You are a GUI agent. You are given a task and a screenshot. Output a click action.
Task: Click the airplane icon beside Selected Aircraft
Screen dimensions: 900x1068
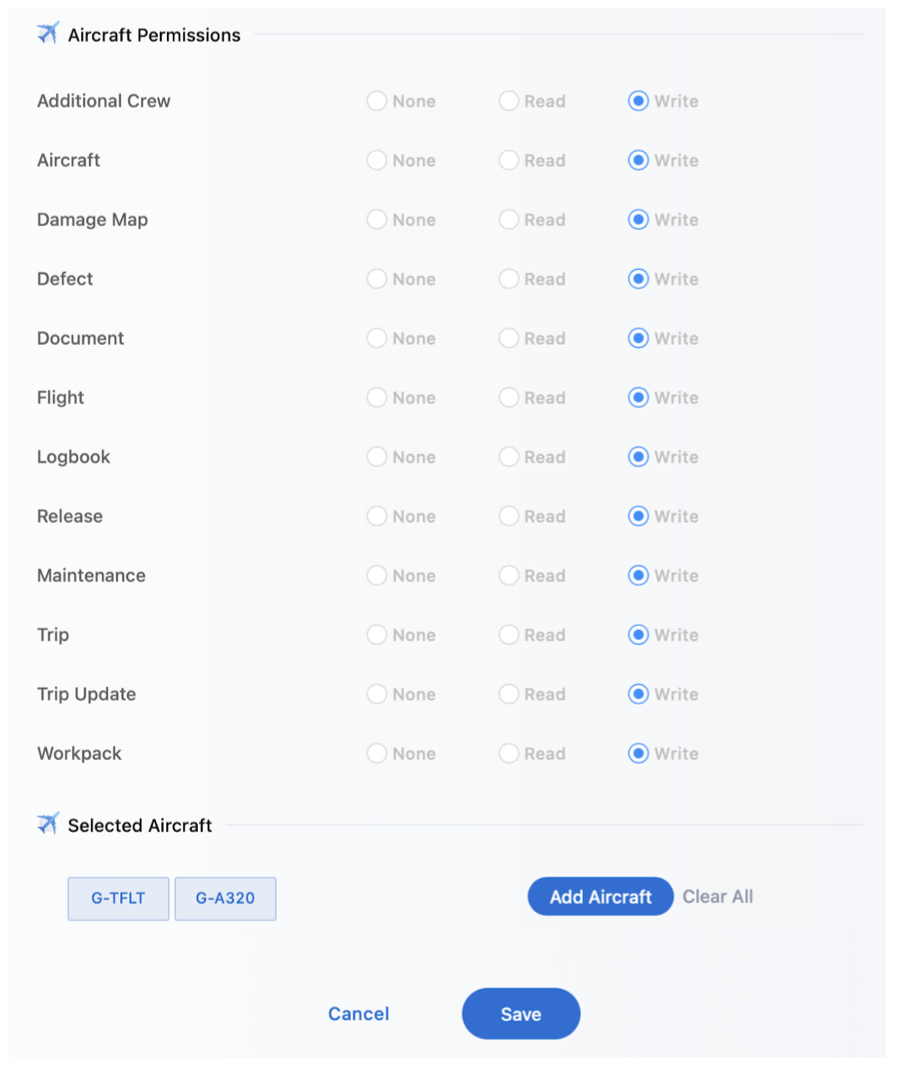[x=48, y=824]
